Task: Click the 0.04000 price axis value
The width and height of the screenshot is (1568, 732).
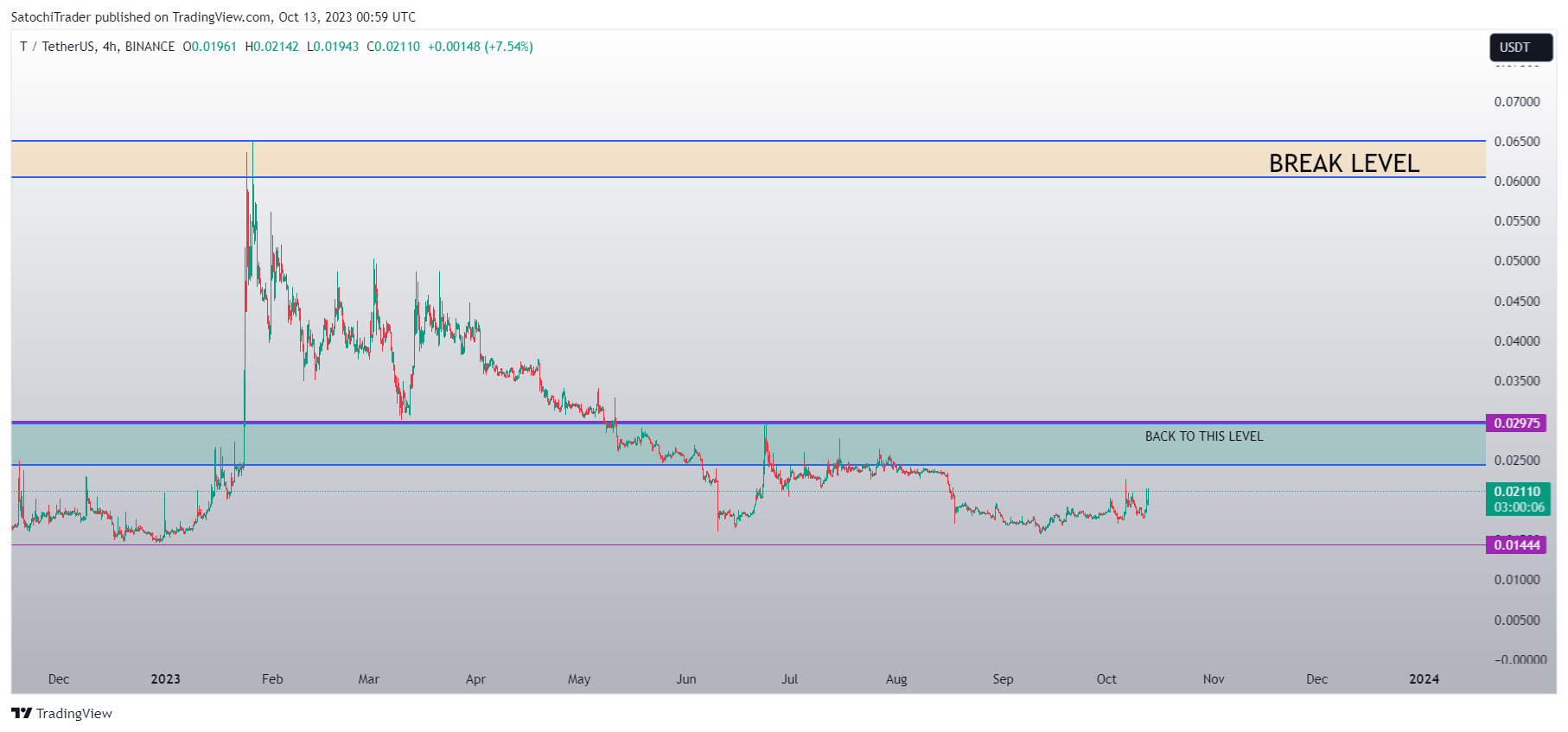Action: [x=1517, y=341]
